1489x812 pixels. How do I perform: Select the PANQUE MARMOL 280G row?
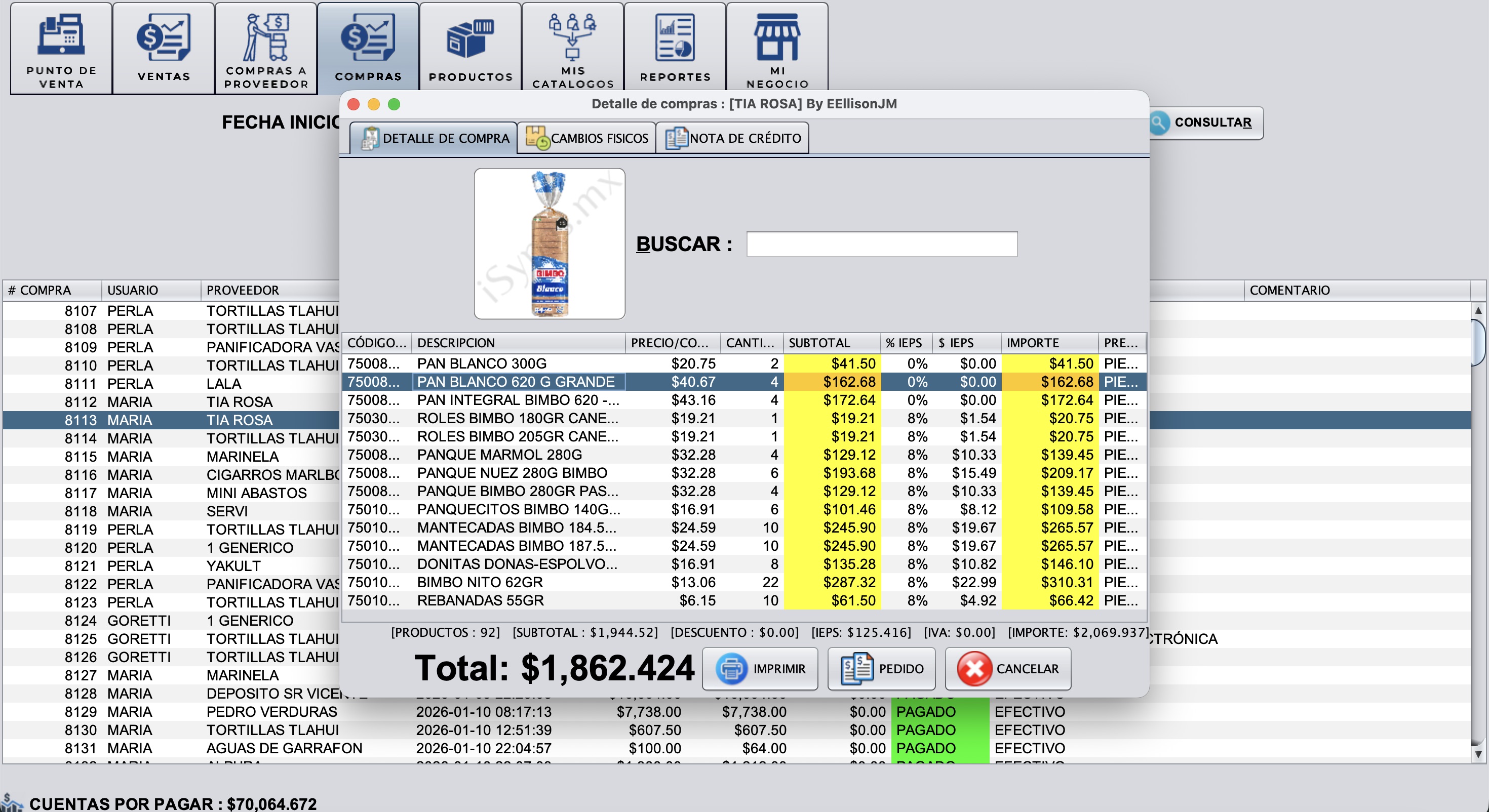(744, 455)
